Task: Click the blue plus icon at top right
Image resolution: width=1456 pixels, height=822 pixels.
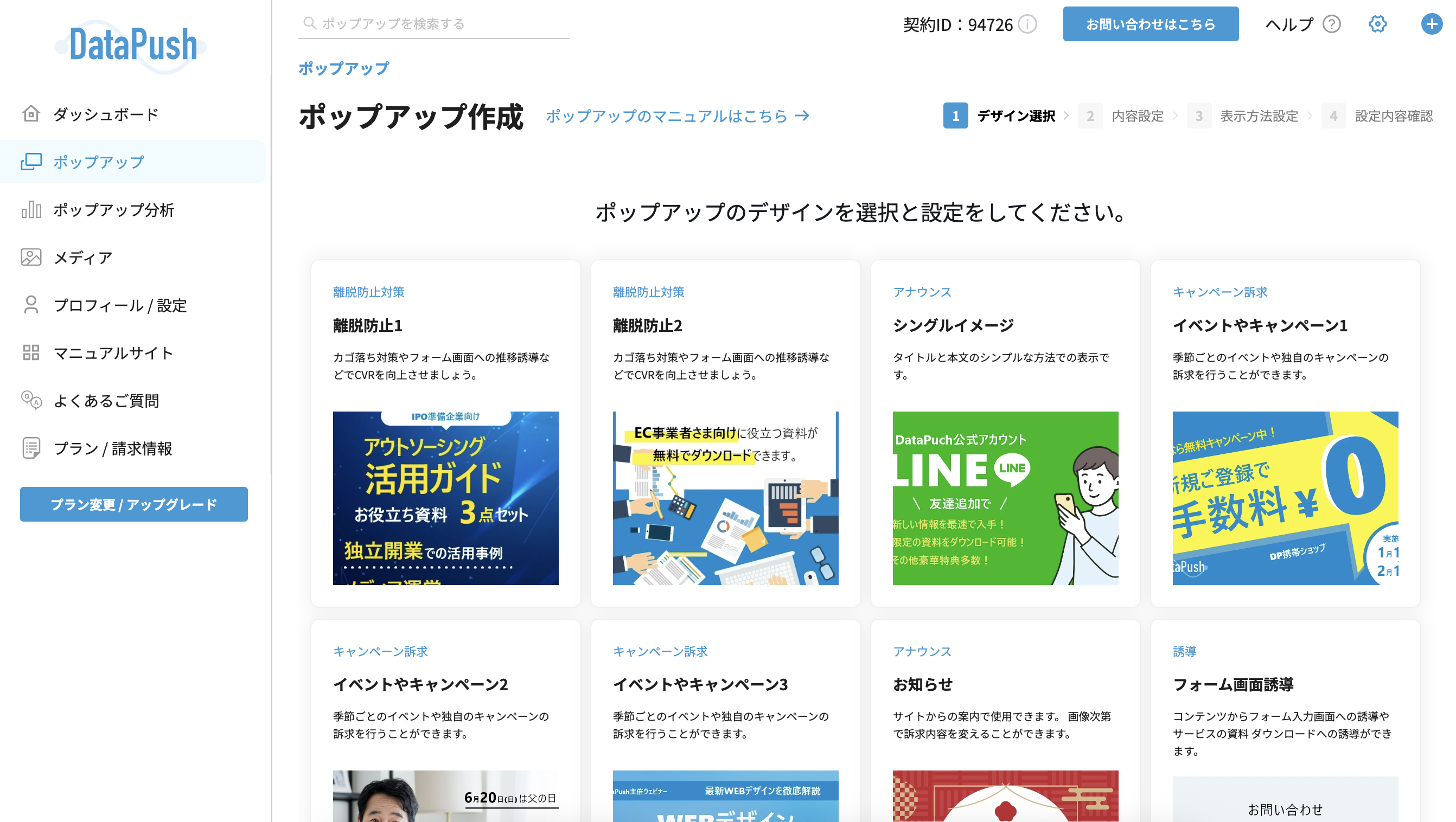Action: click(1431, 24)
